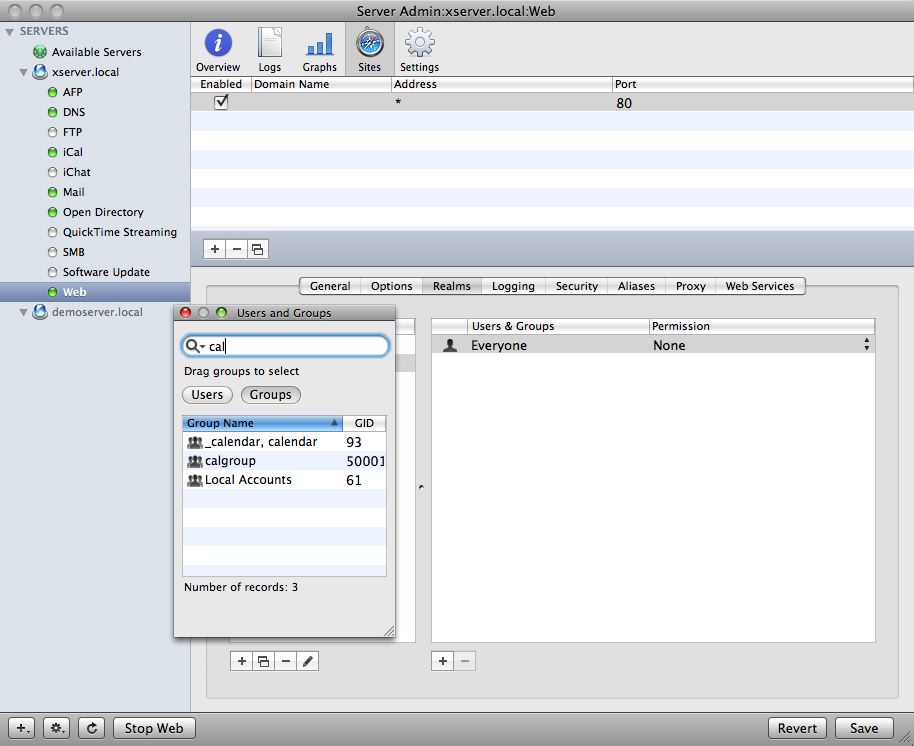Click the GID column header

[x=364, y=423]
